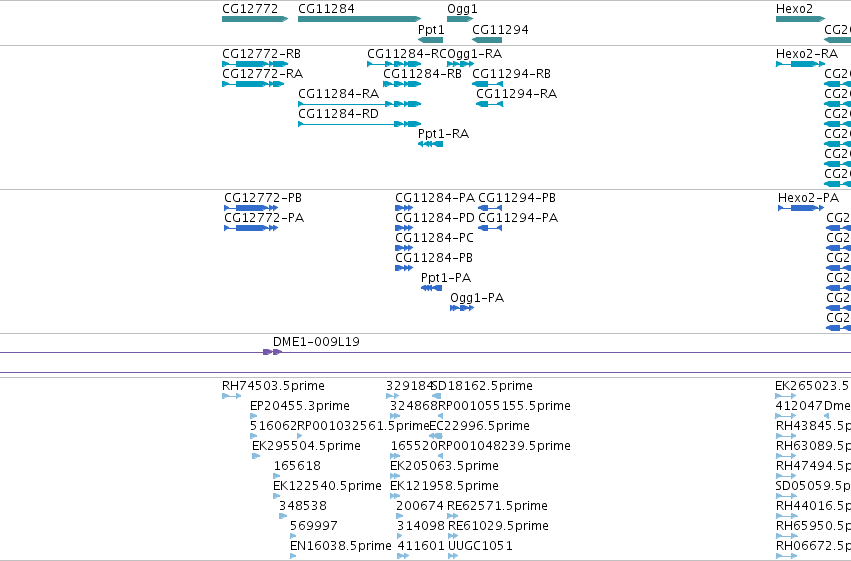
Task: Click the SD18162.5prime EST label
Action: coord(482,386)
